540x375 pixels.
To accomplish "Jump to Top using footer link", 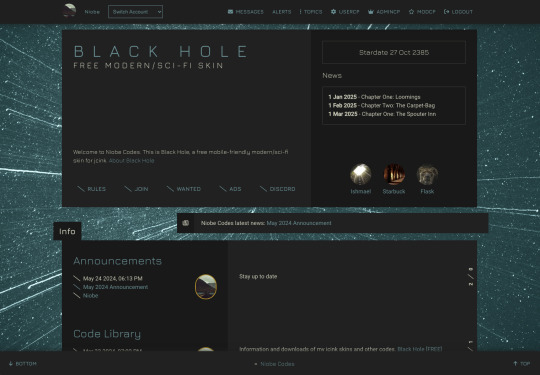I will (x=525, y=364).
